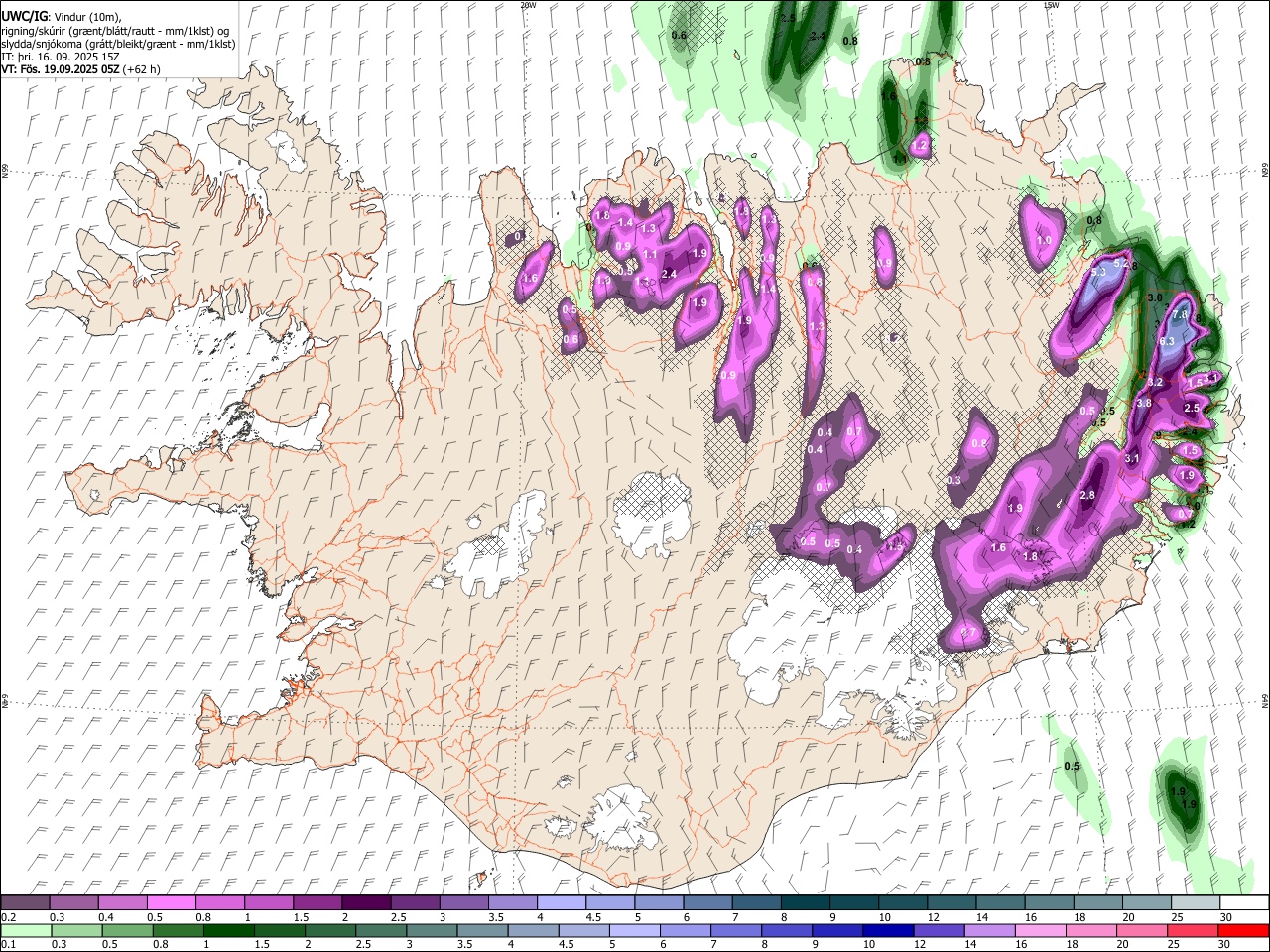The width and height of the screenshot is (1270, 952).
Task: Pick the light pink 16 swatch, bottom legend row
Action: coord(1039,930)
